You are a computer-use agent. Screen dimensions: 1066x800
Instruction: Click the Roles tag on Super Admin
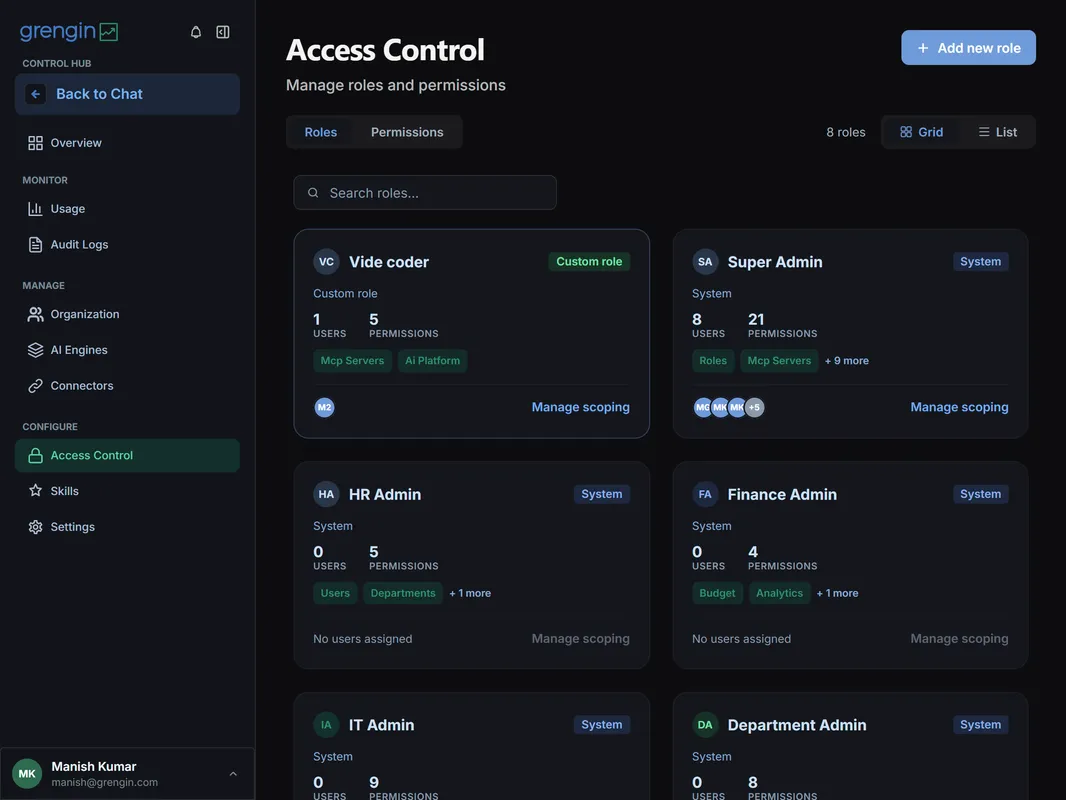click(x=712, y=361)
